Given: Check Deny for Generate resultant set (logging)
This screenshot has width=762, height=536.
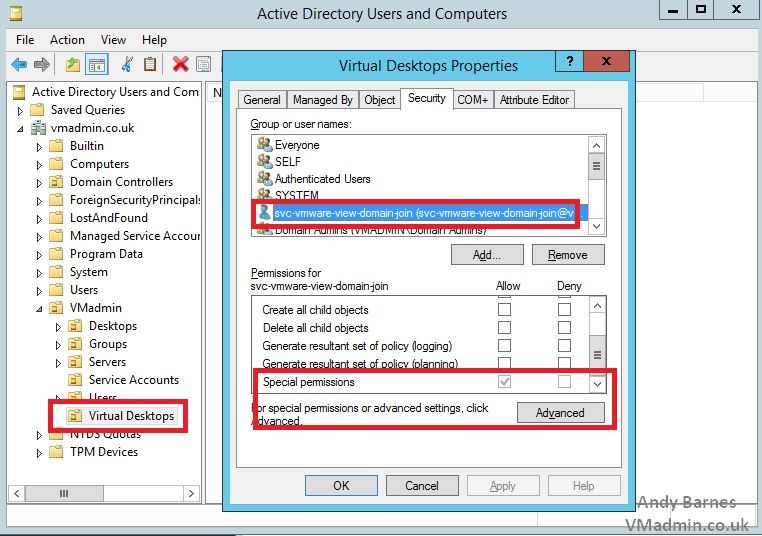Looking at the screenshot, I should tap(564, 346).
